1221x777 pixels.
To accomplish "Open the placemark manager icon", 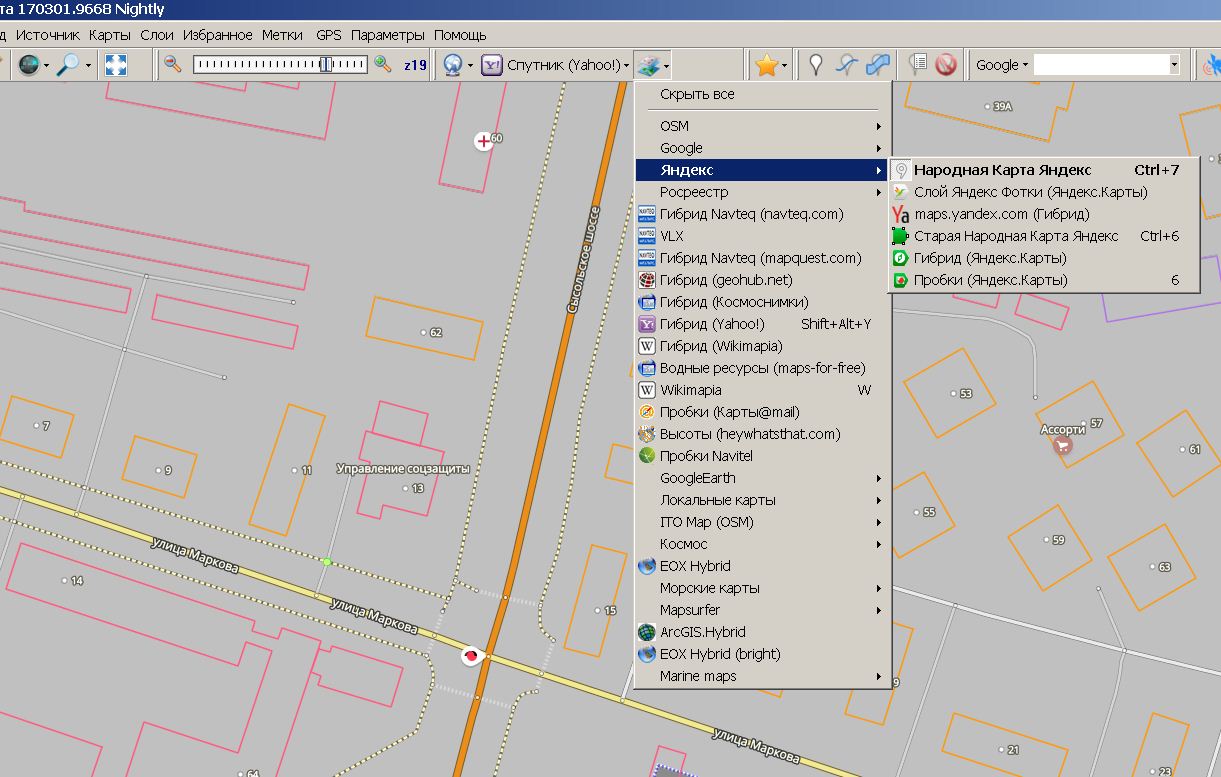I will click(917, 65).
